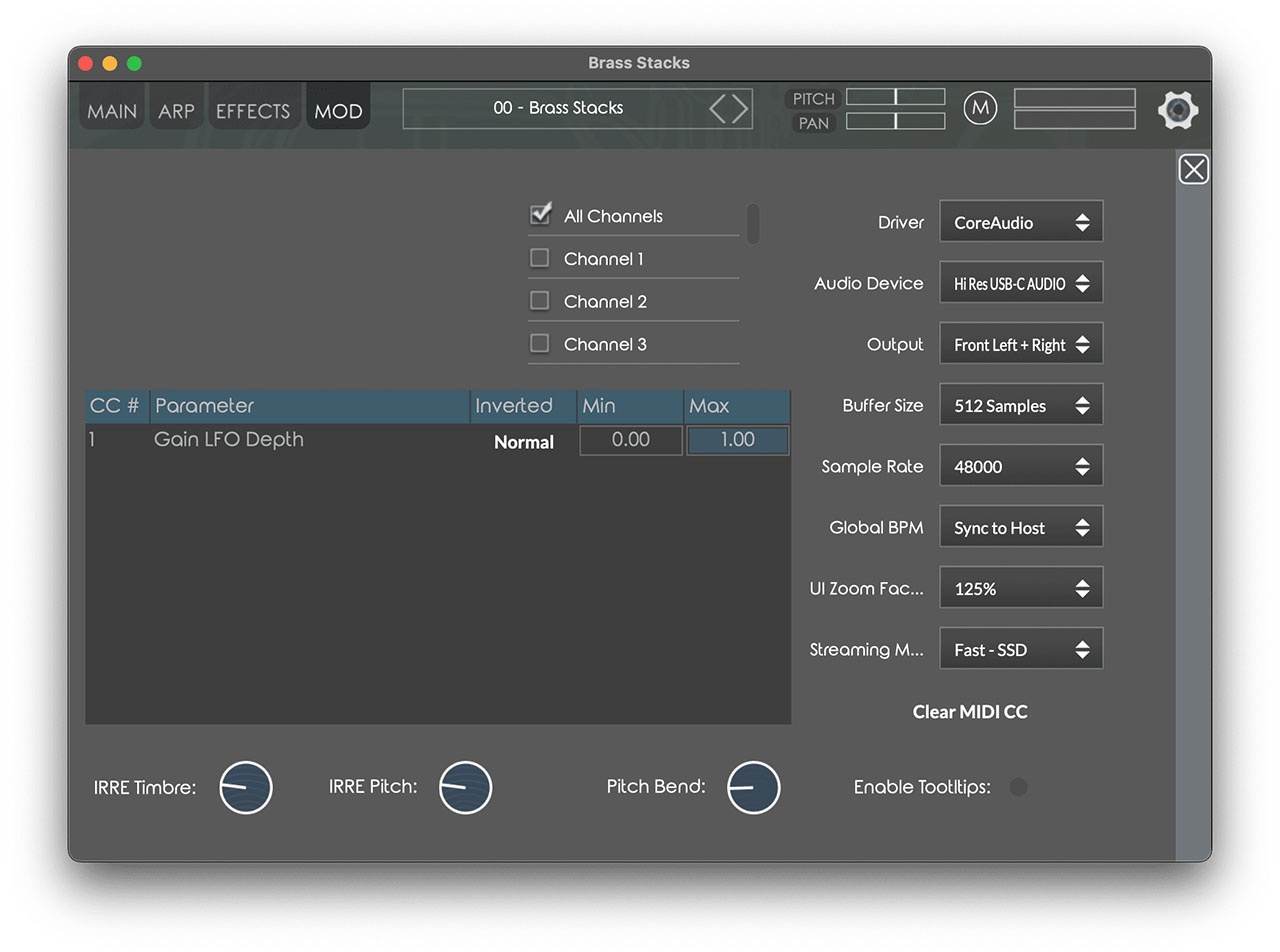The width and height of the screenshot is (1280, 952).
Task: Click the Min value field 0.00
Action: point(631,440)
